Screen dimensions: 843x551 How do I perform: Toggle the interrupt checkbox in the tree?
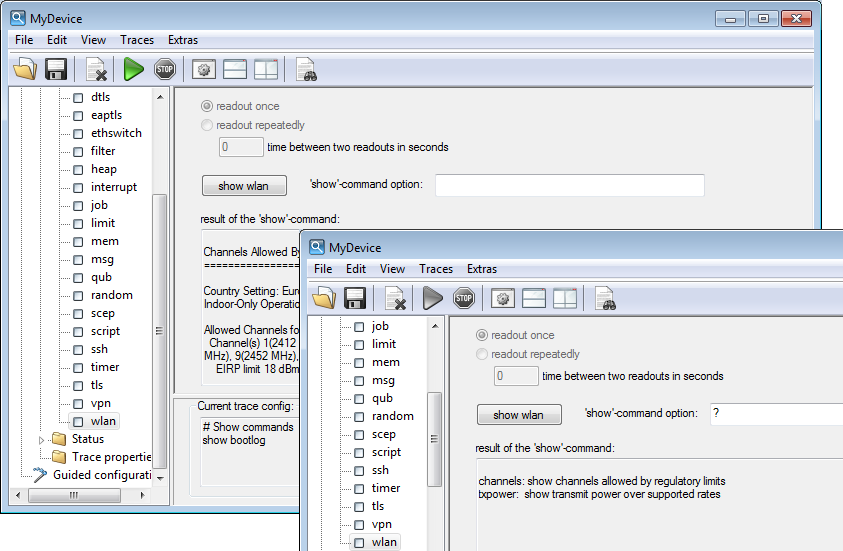tap(78, 187)
